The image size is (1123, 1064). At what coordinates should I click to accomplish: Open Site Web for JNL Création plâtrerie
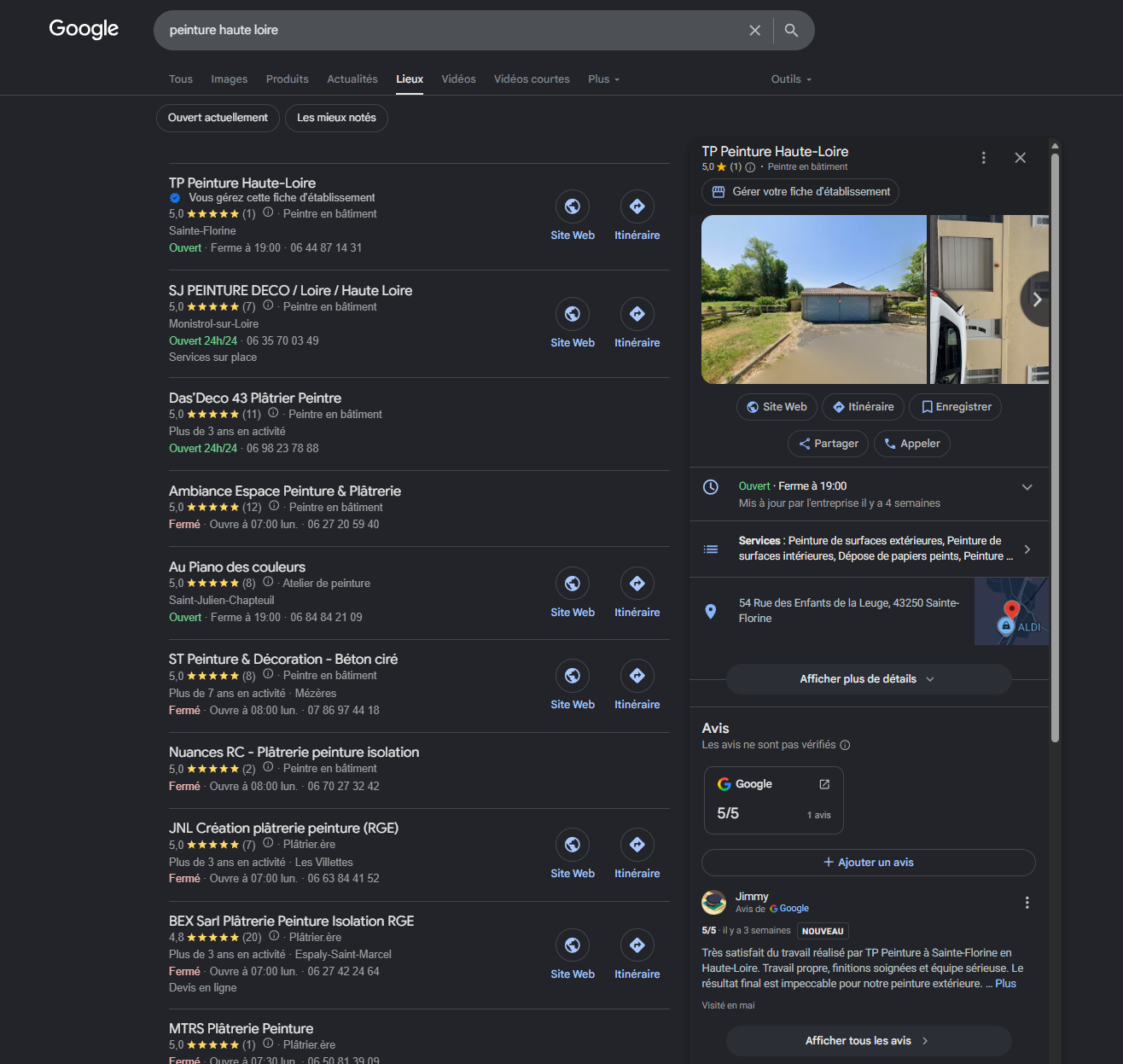(573, 855)
